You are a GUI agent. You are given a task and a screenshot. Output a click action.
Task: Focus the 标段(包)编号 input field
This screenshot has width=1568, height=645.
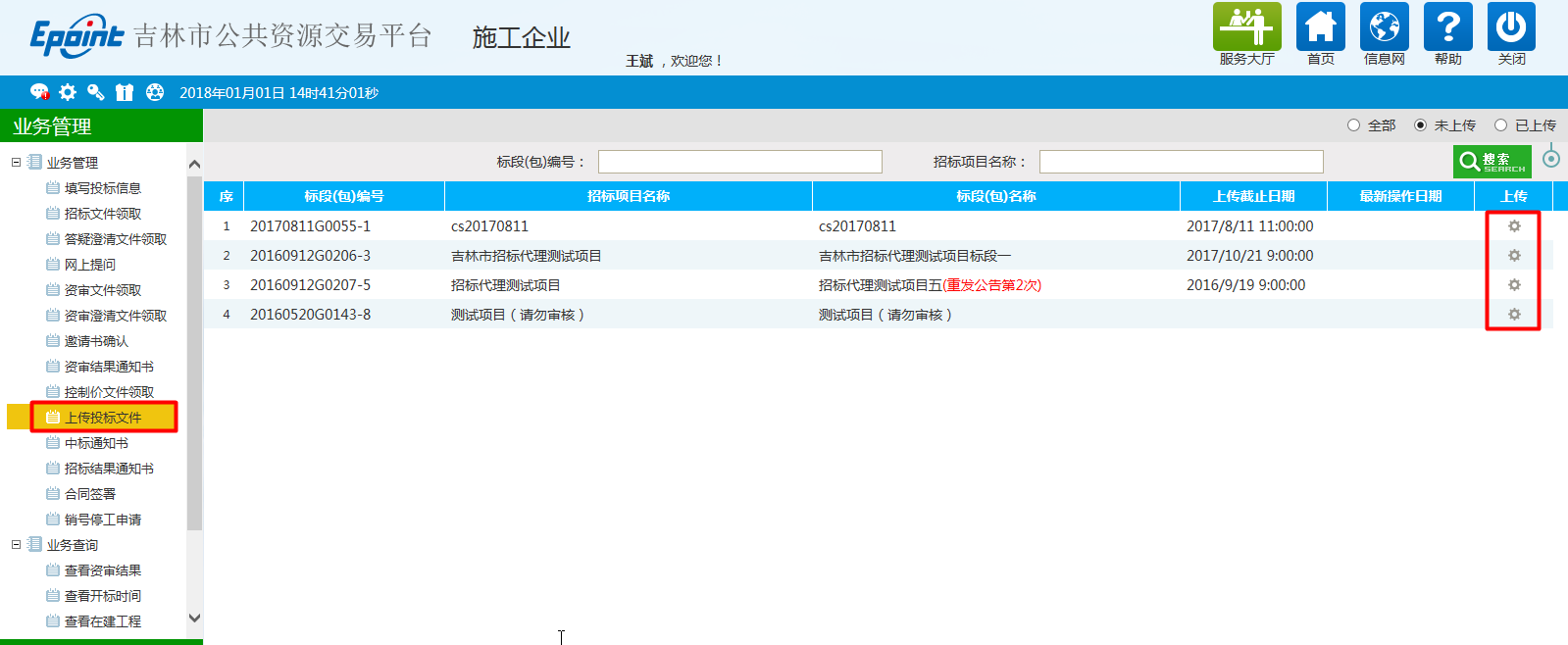coord(740,162)
